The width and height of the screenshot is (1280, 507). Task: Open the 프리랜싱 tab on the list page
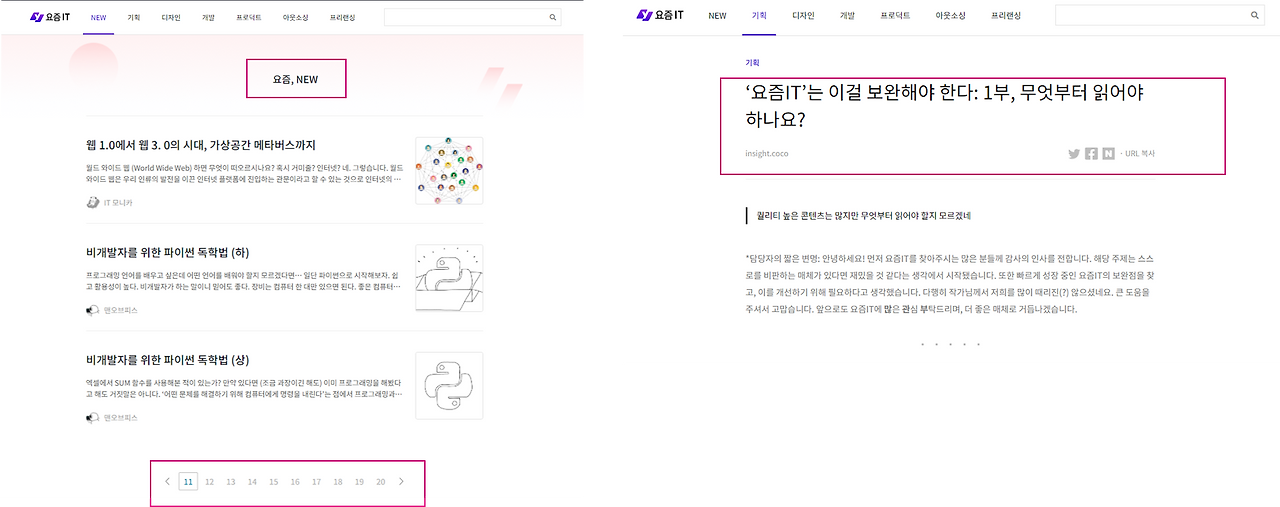point(343,18)
